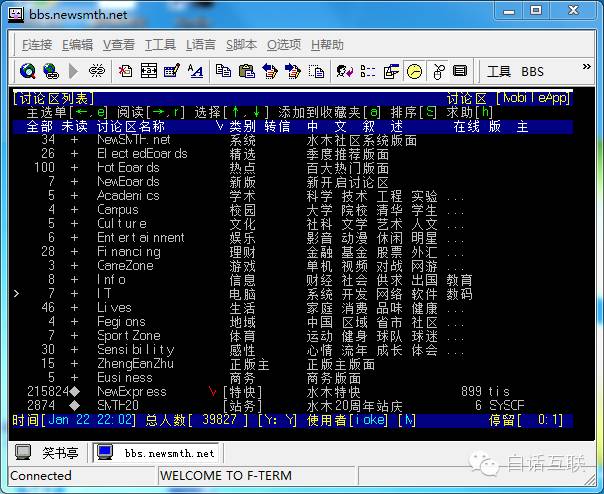Click the GameZone board row
Screen dimensions: 604x494
point(293,265)
